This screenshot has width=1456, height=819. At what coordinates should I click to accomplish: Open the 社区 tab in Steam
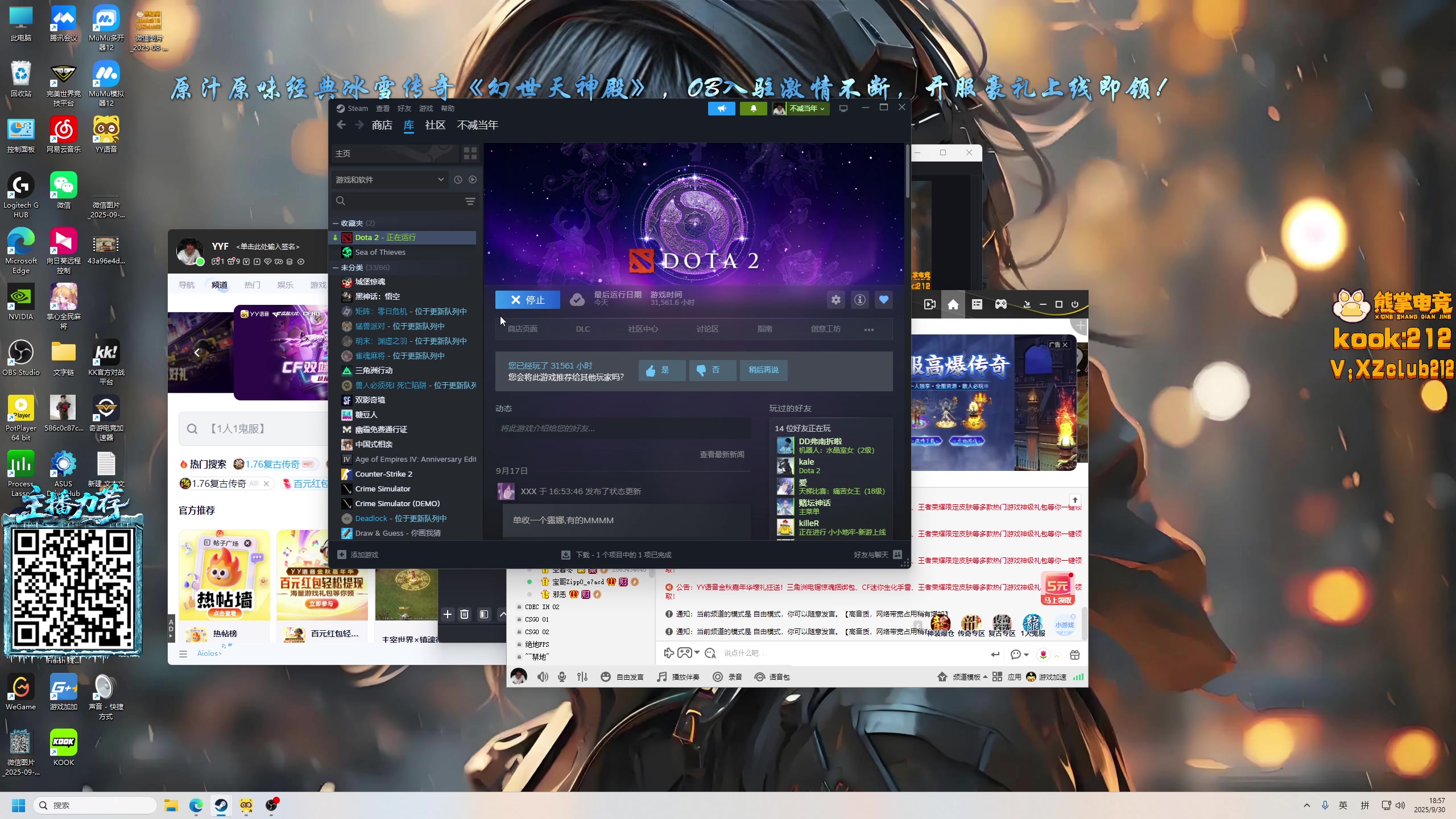coord(435,125)
